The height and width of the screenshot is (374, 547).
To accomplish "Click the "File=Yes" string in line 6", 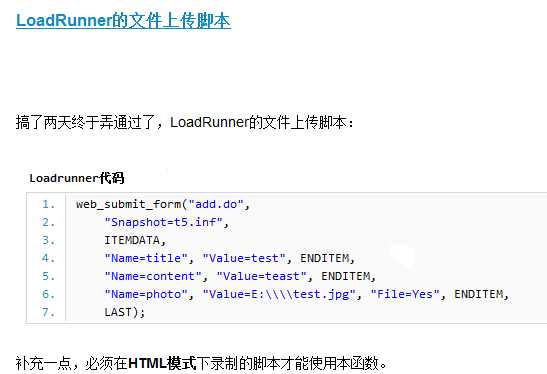I will (x=405, y=294).
